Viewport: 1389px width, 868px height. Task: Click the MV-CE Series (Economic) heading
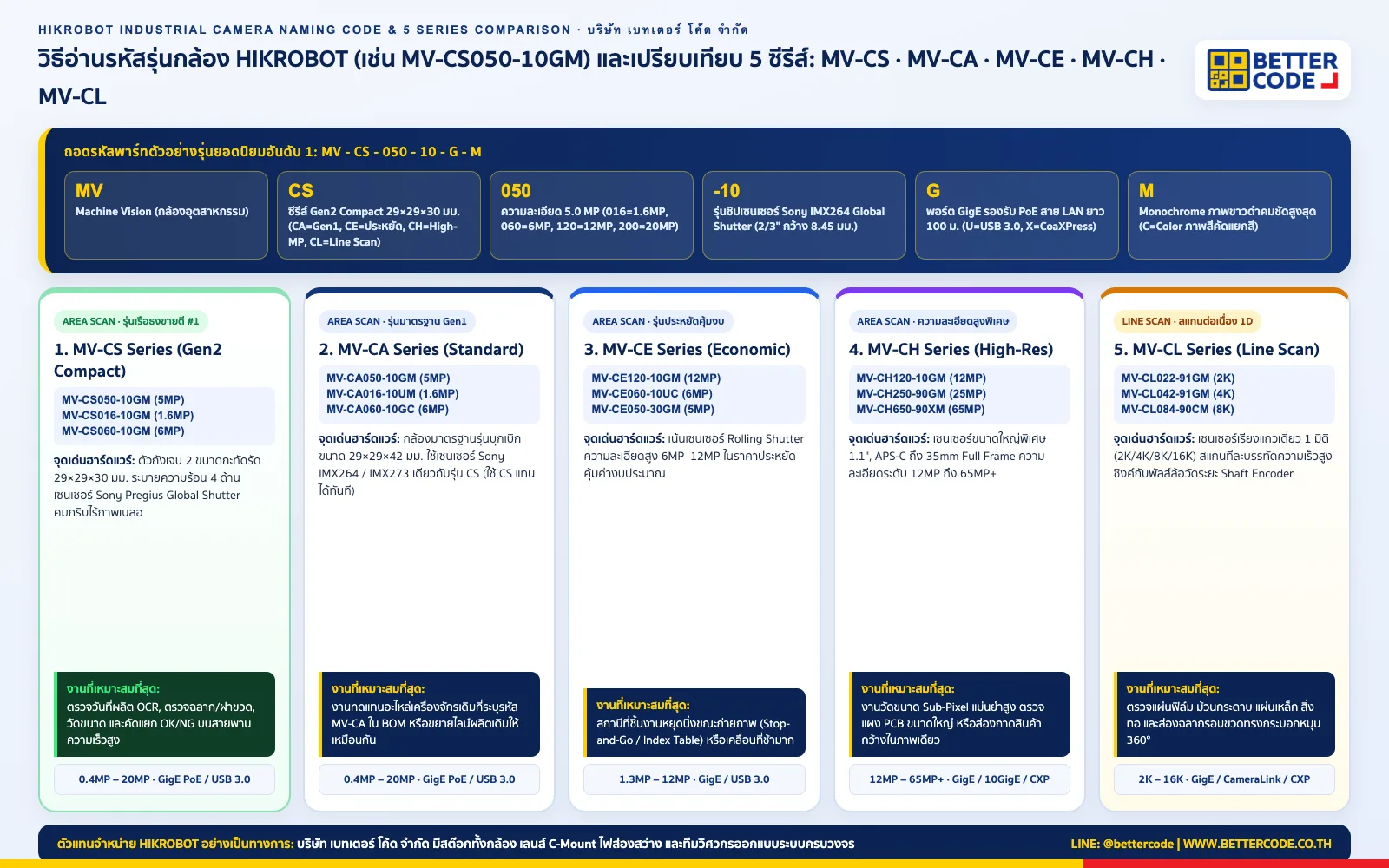click(687, 349)
